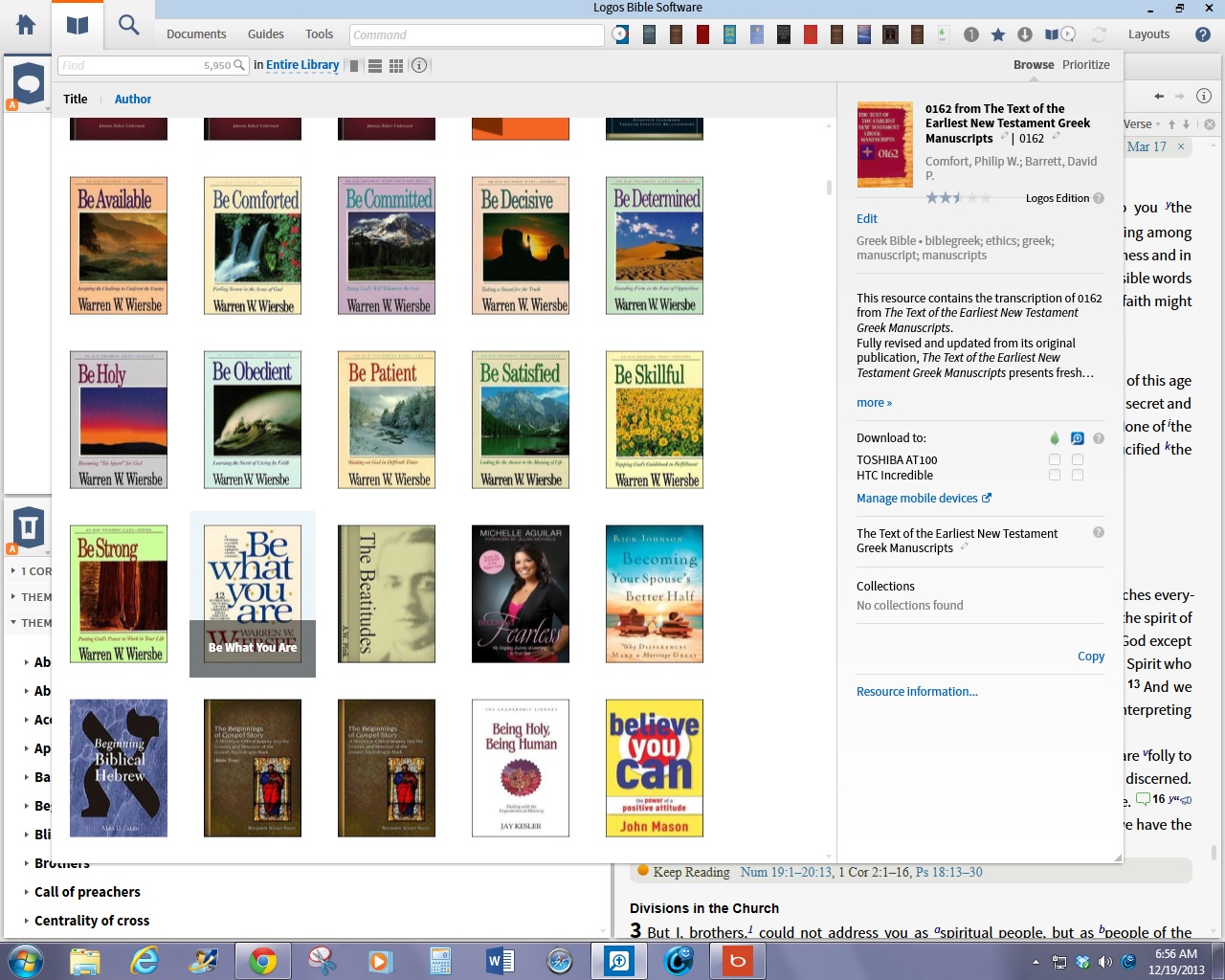Click the star favorites icon in toolbar
Viewport: 1225px width, 980px height.
pos(998,34)
